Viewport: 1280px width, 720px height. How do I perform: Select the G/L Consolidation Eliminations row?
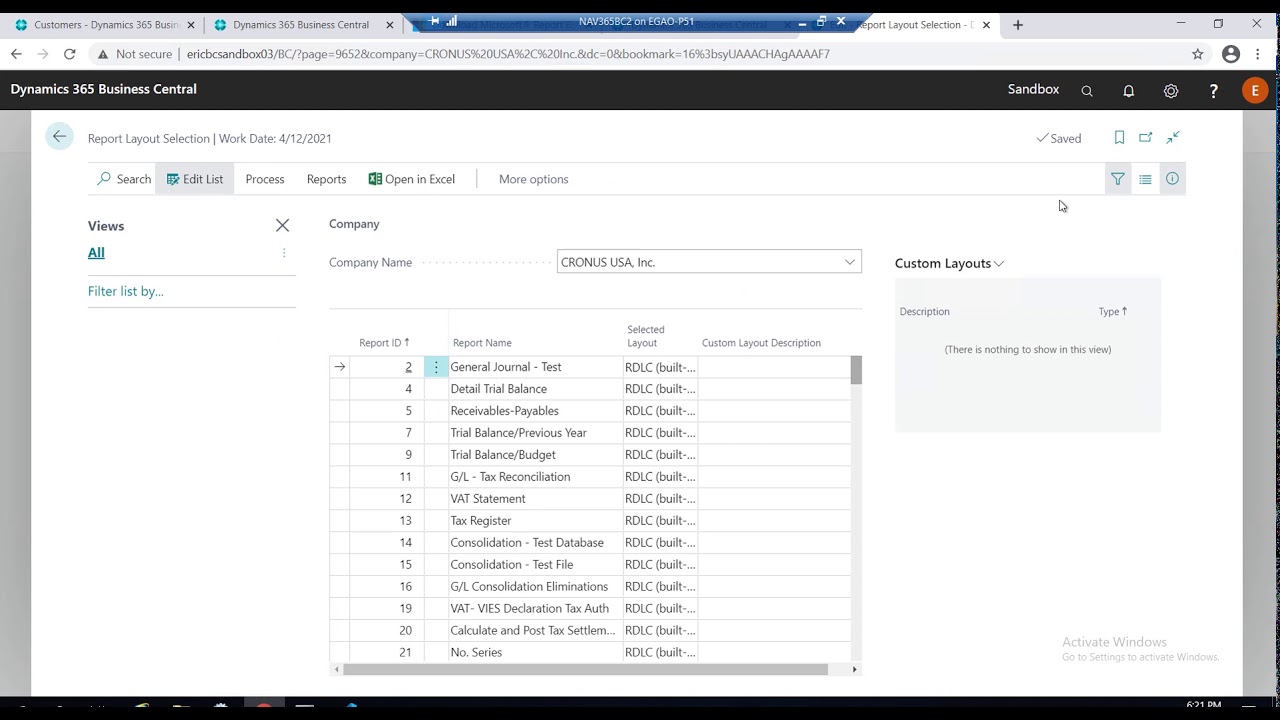pyautogui.click(x=590, y=587)
